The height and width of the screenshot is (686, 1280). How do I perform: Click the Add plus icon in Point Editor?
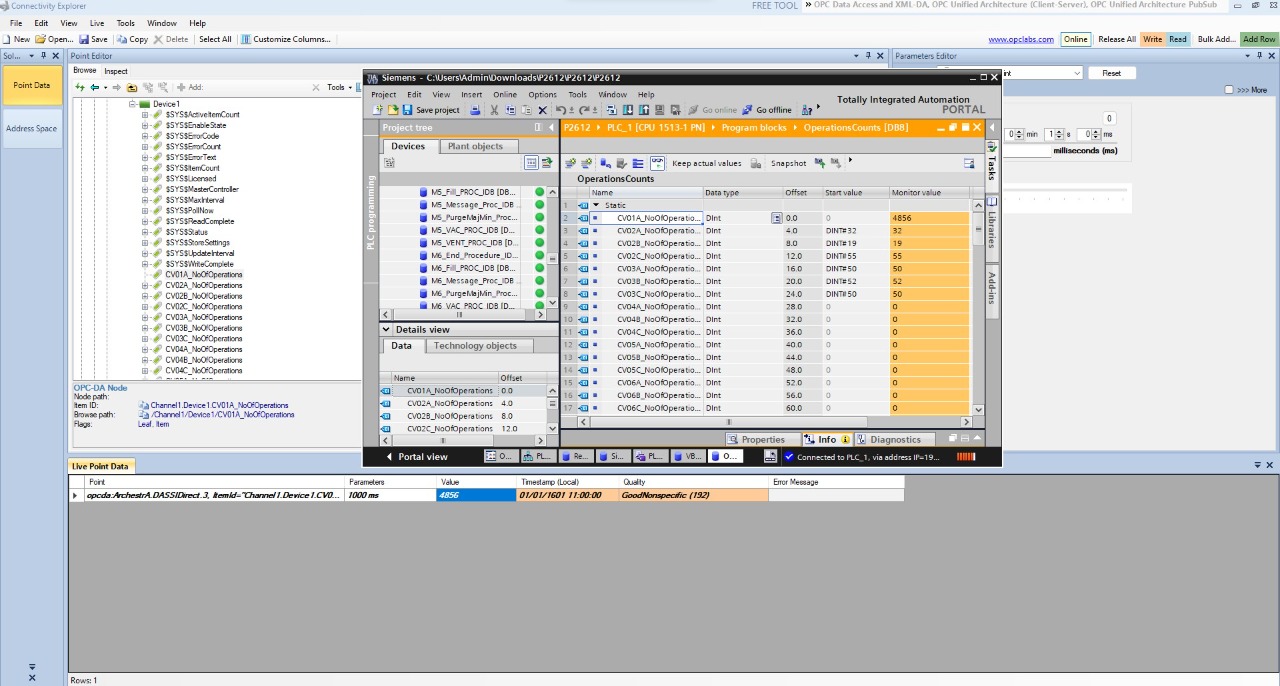(x=182, y=87)
